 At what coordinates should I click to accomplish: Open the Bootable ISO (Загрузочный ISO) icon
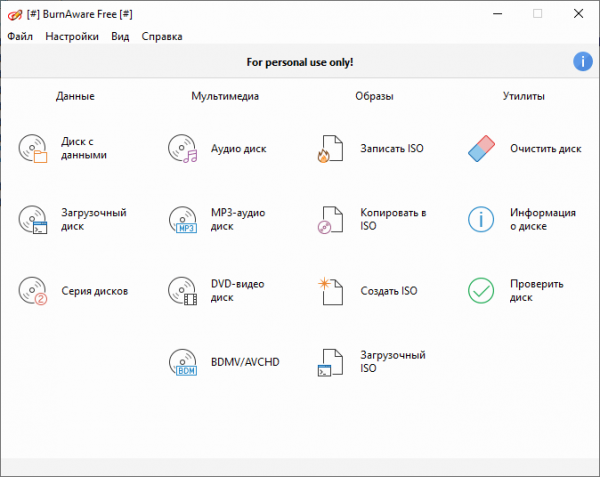click(x=331, y=362)
